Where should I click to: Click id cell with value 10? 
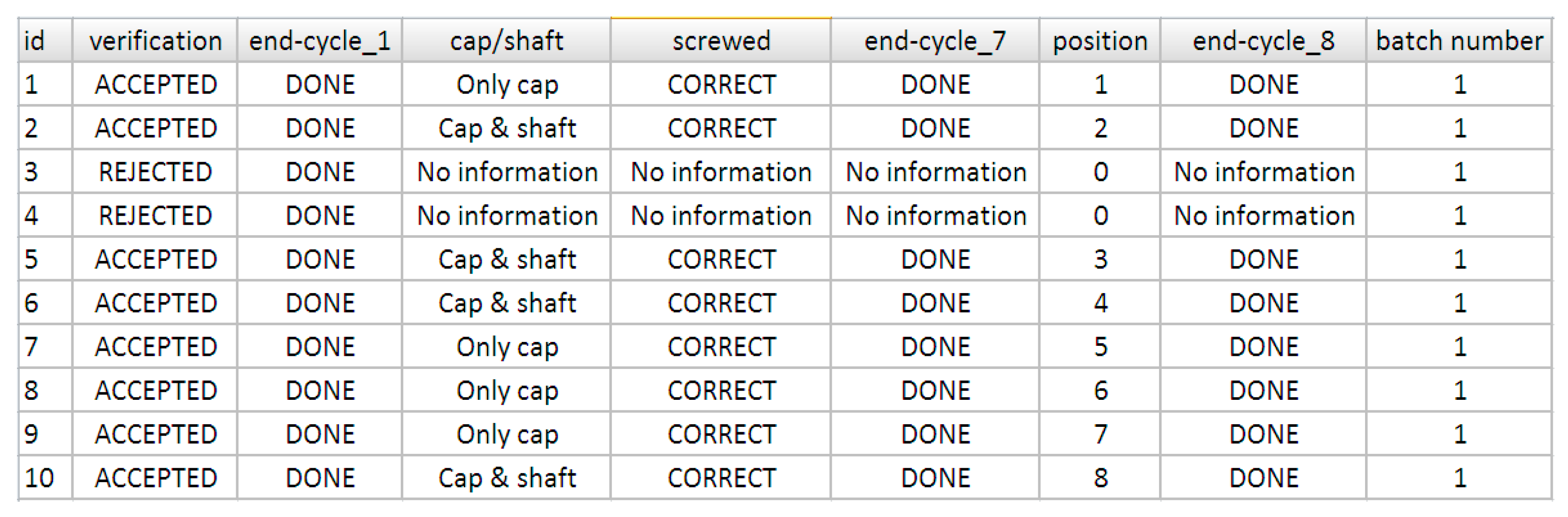pyautogui.click(x=40, y=478)
